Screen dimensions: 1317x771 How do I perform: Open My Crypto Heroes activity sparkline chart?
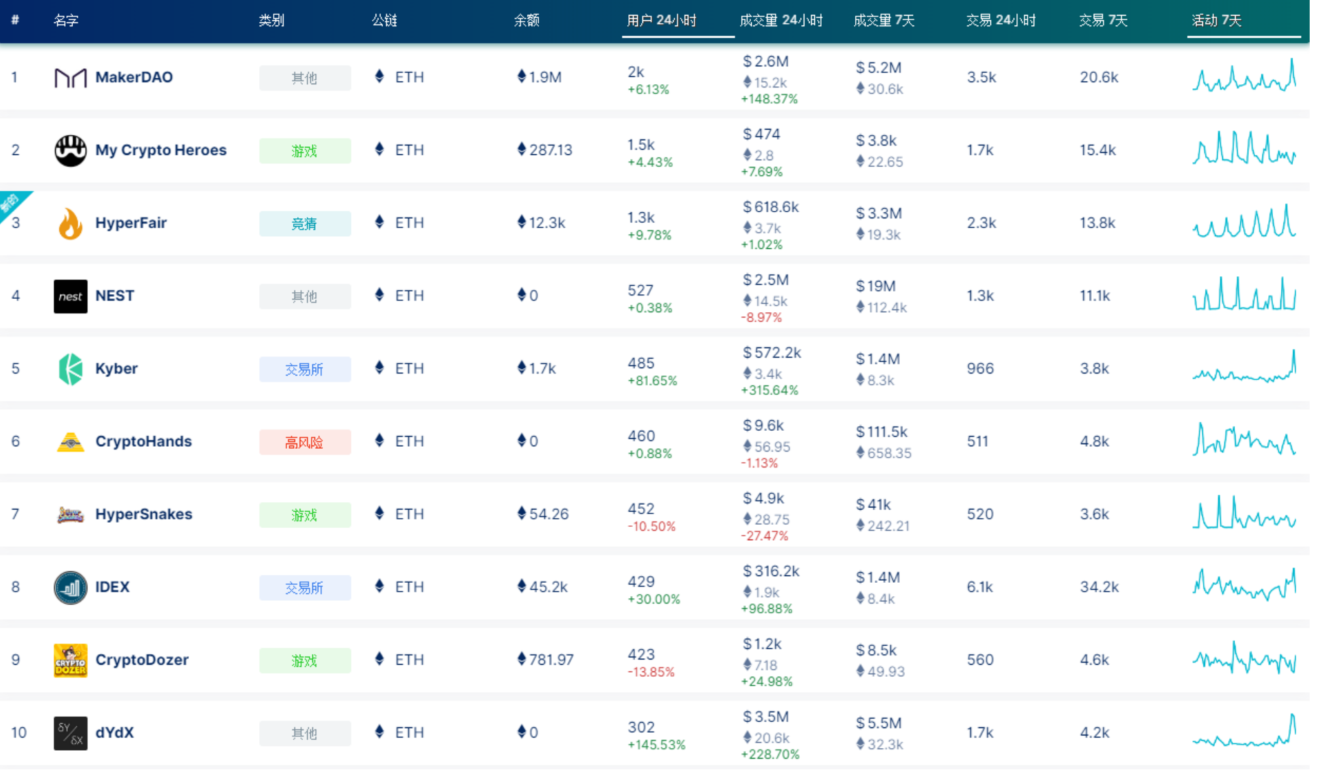pyautogui.click(x=1244, y=148)
